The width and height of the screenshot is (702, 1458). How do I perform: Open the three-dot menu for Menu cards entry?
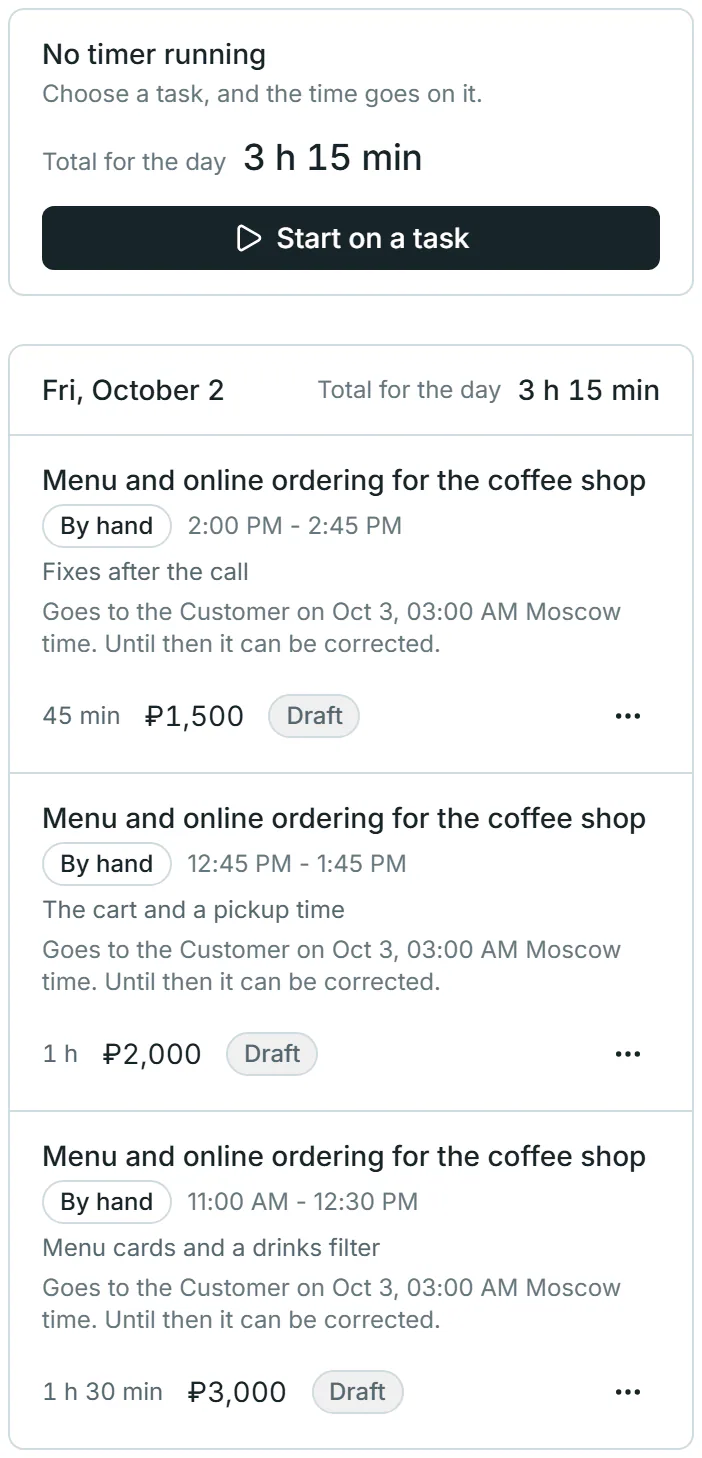[x=627, y=1392]
